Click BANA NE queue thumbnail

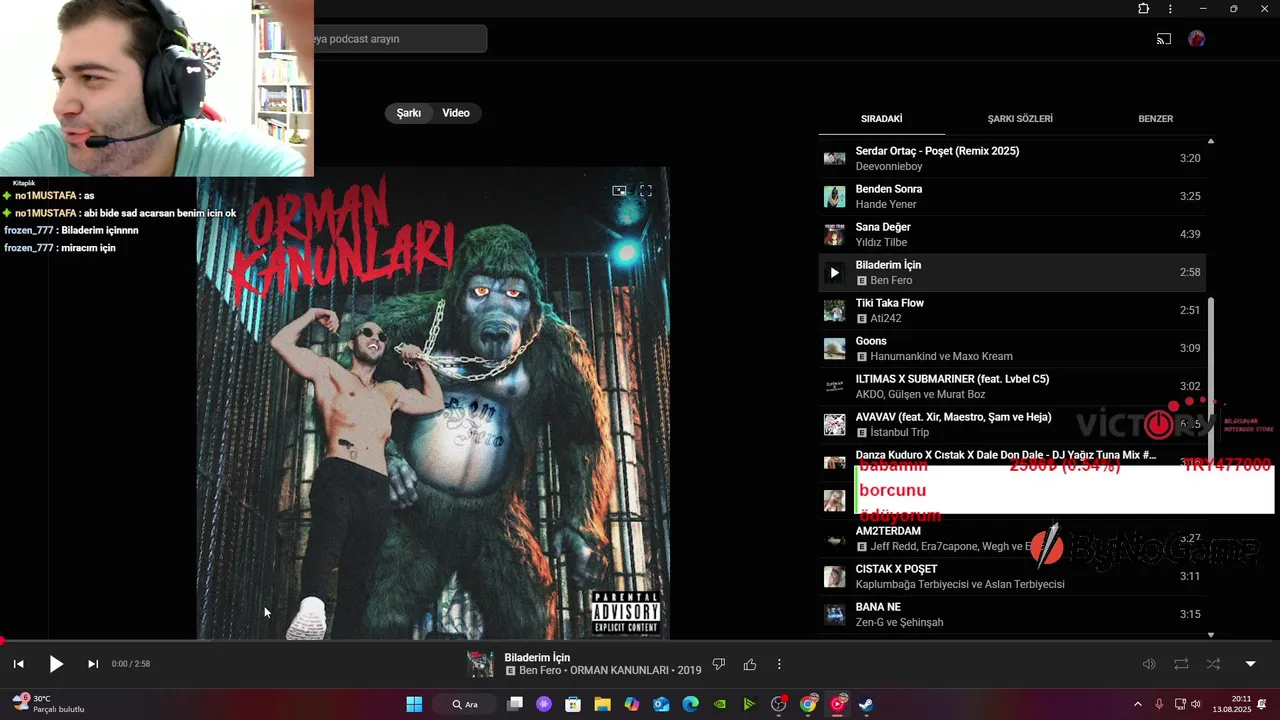[x=834, y=614]
